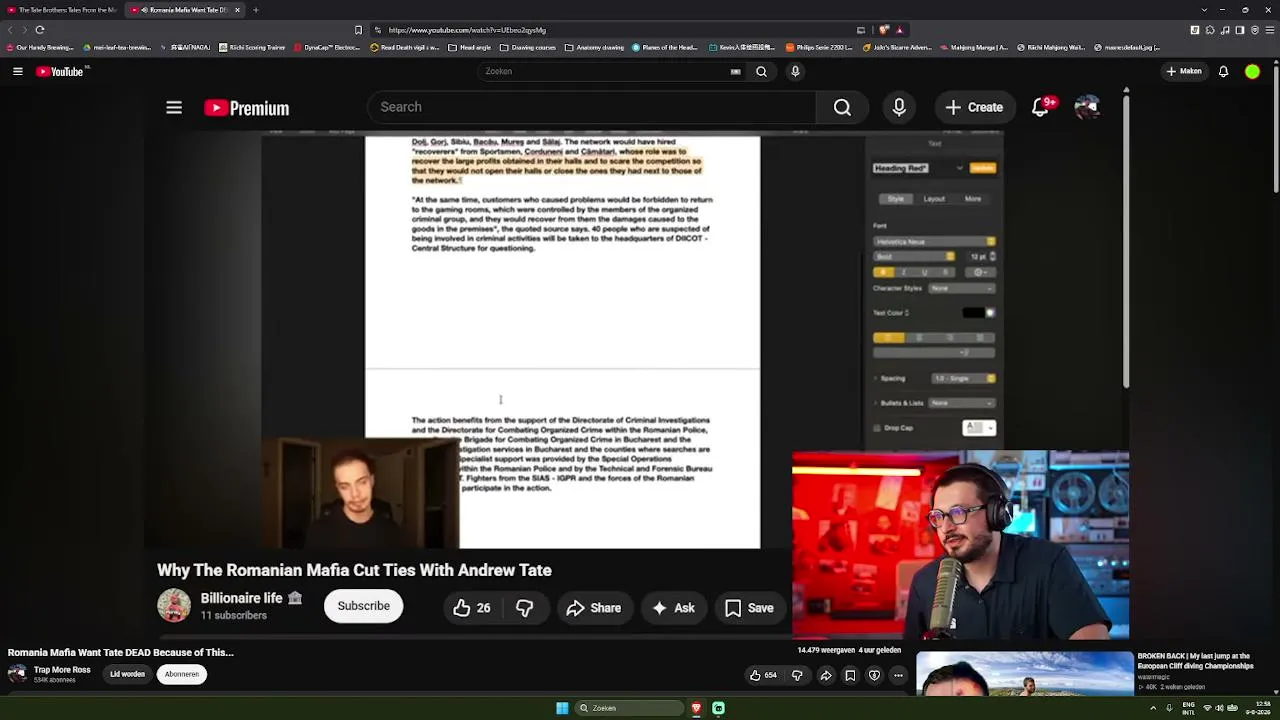Click the bookmark save icon under video

click(x=850, y=676)
